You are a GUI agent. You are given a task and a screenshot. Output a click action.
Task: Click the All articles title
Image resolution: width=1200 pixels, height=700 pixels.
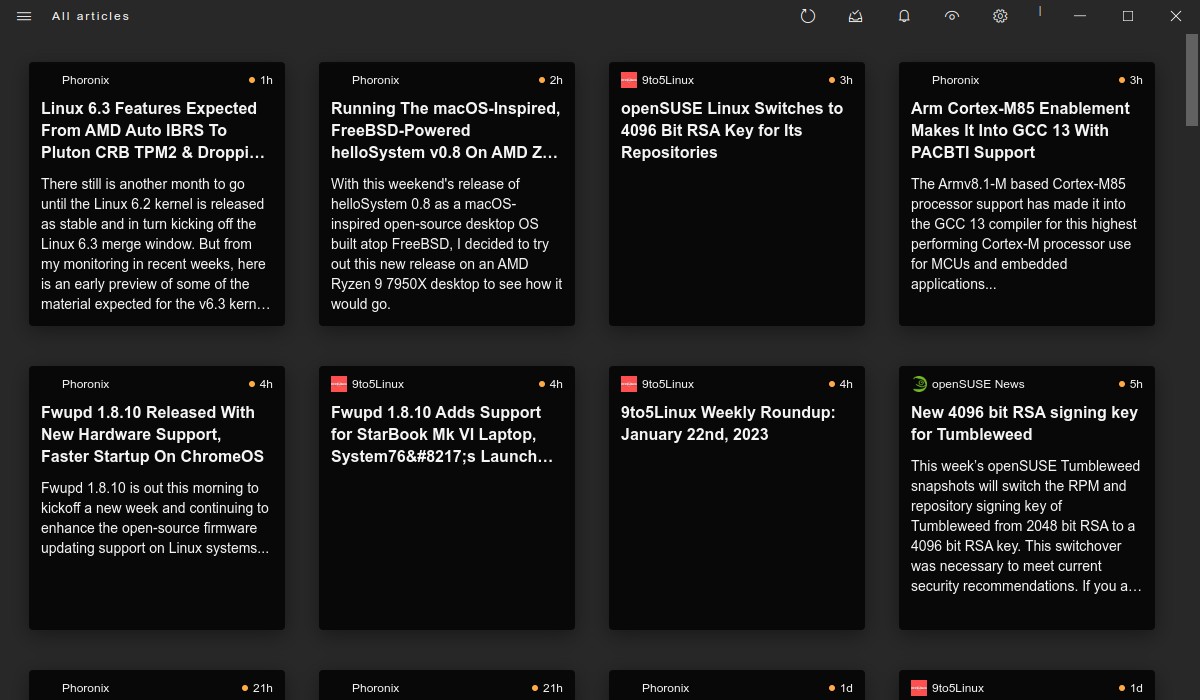(x=91, y=16)
